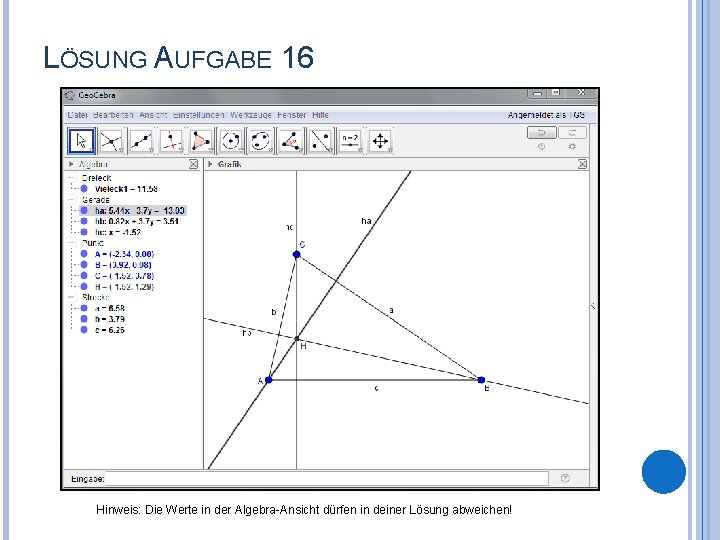Toggle visibility of Vieleck1 object
720x540 pixels.
click(84, 189)
